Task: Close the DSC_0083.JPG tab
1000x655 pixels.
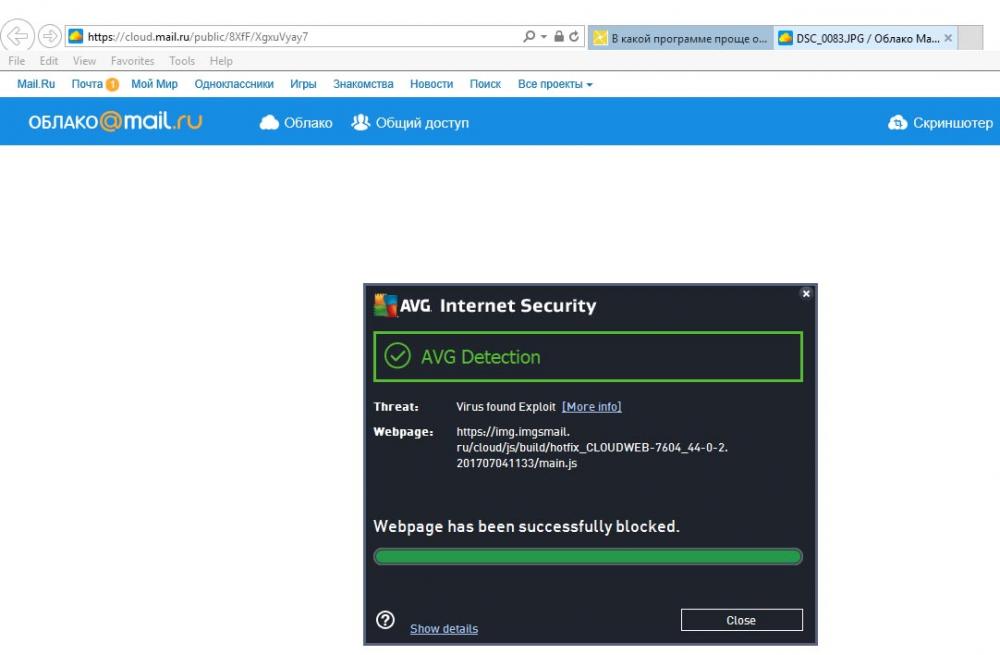Action: (x=948, y=38)
